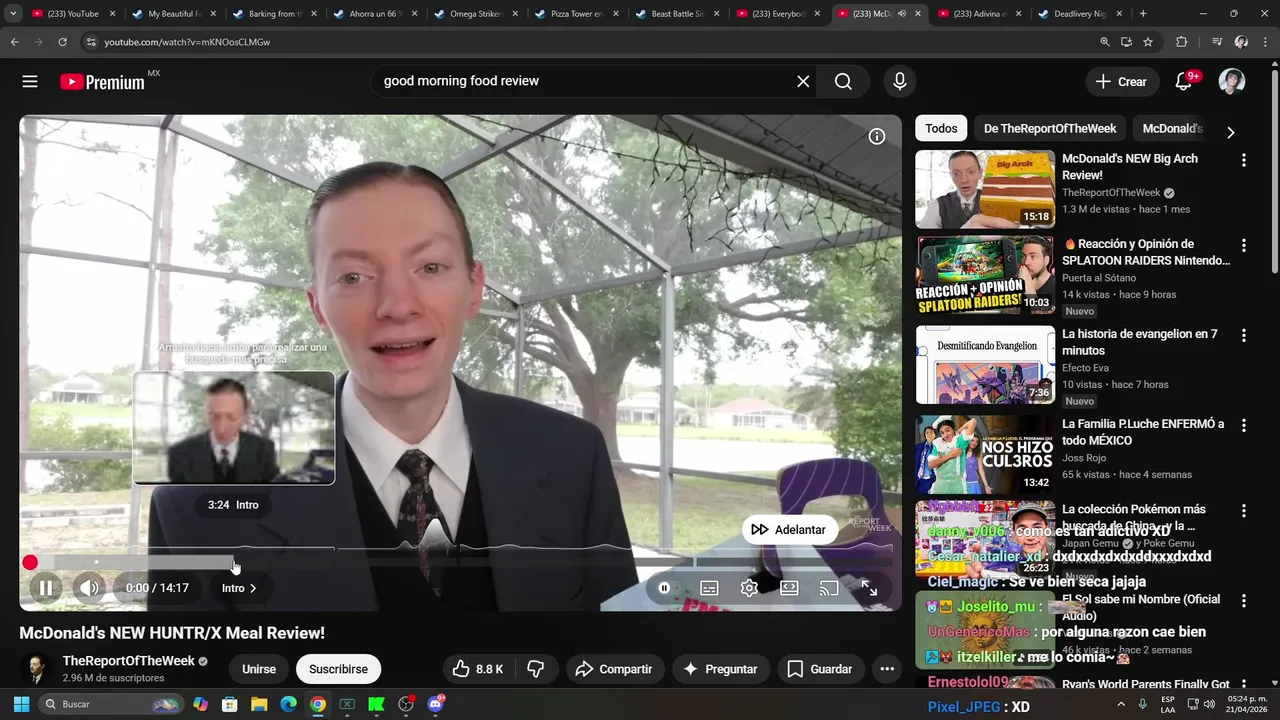
Task: Open a new browser tab
Action: pos(1143,14)
